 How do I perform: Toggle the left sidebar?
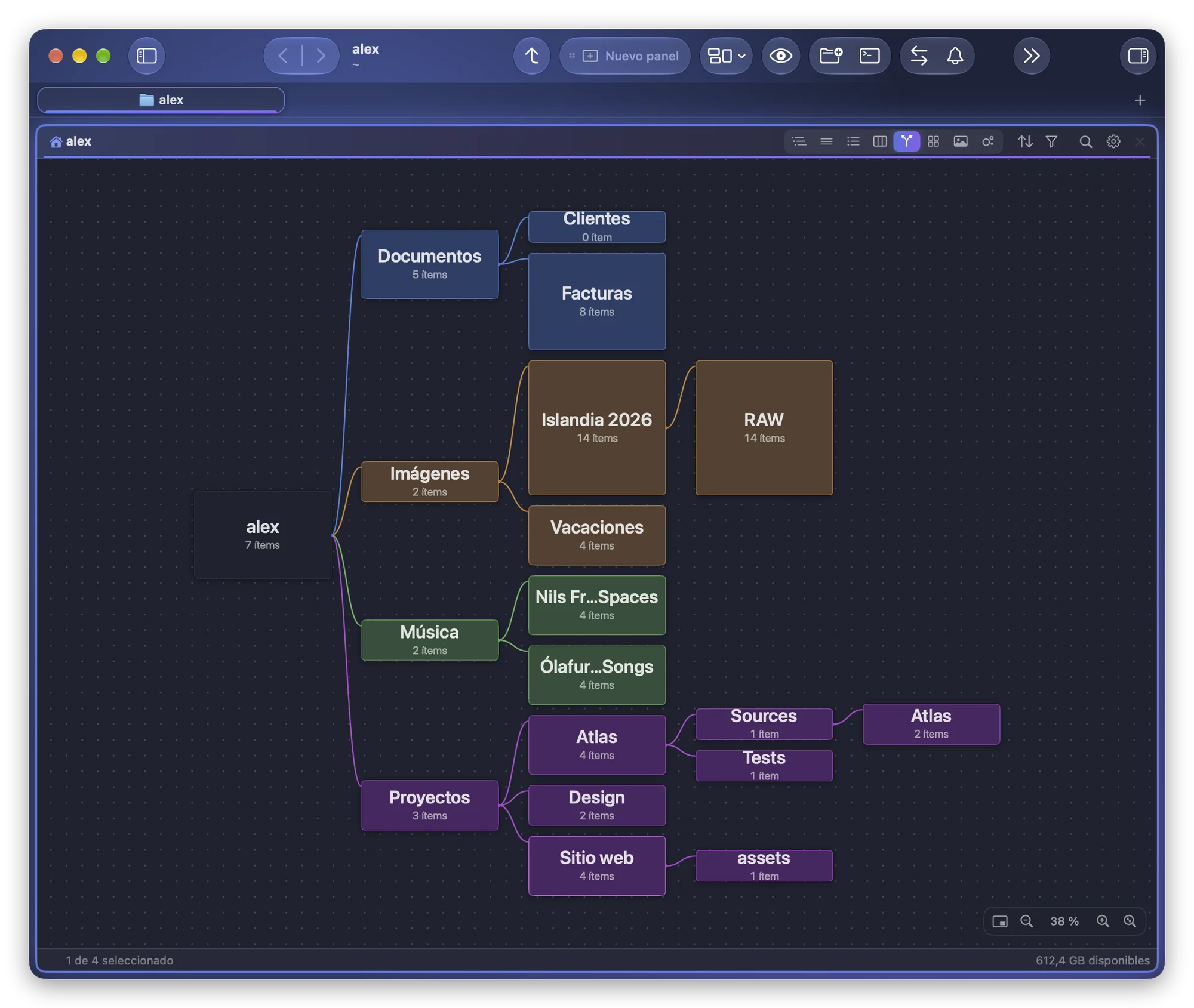146,56
